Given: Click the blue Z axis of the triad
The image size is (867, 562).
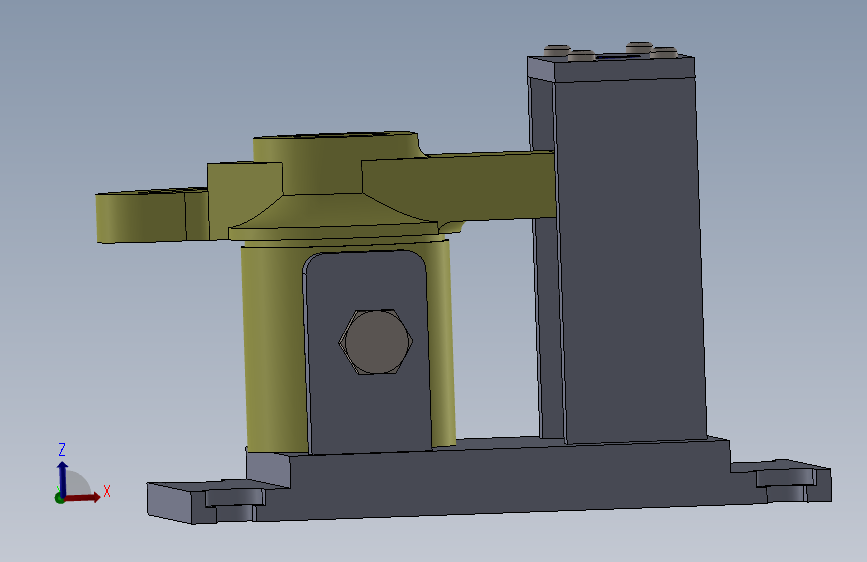Looking at the screenshot, I should tap(62, 479).
